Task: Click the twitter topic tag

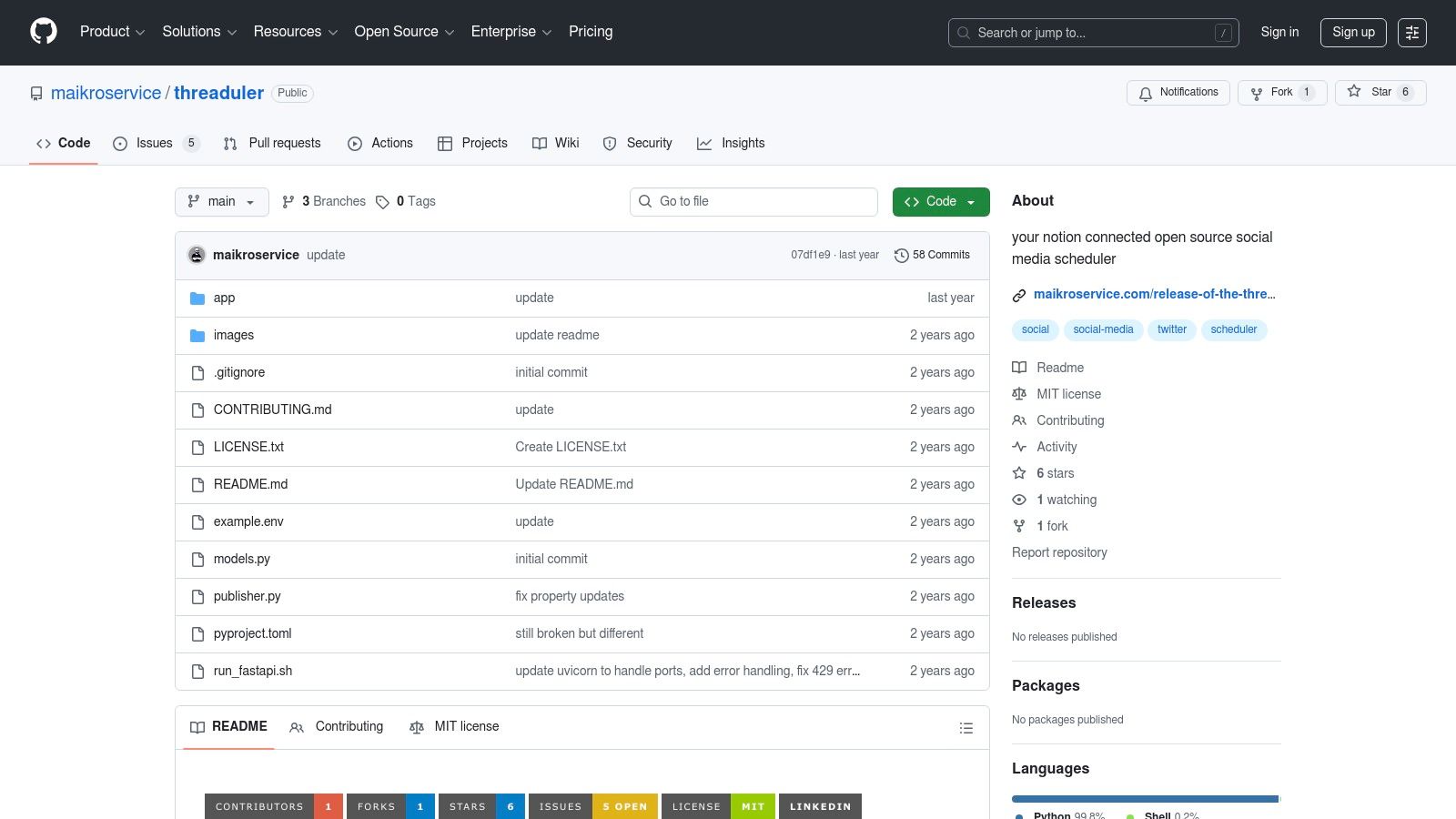Action: (x=1172, y=330)
